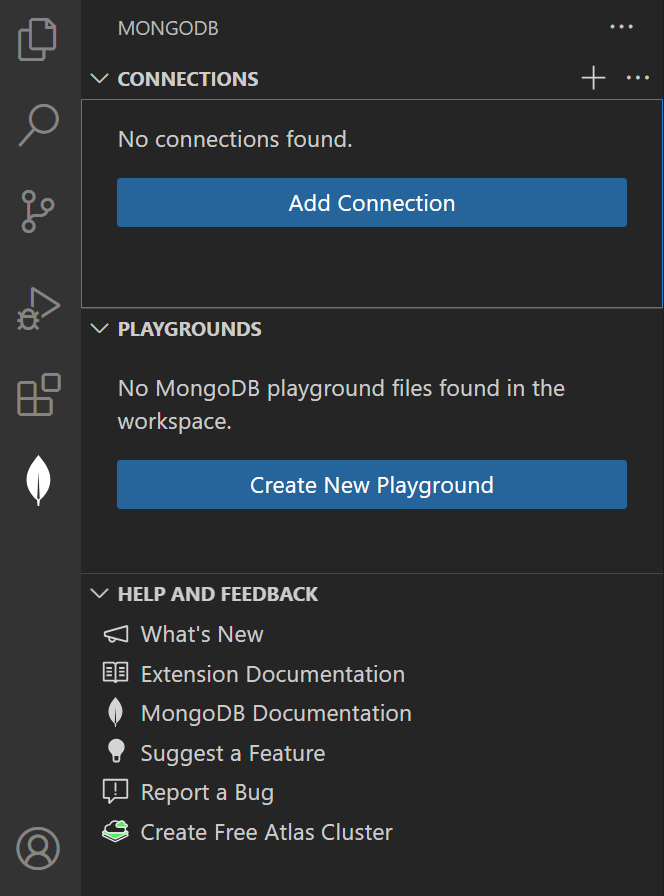Open the Run and Debug view
The height and width of the screenshot is (896, 664).
tap(38, 308)
